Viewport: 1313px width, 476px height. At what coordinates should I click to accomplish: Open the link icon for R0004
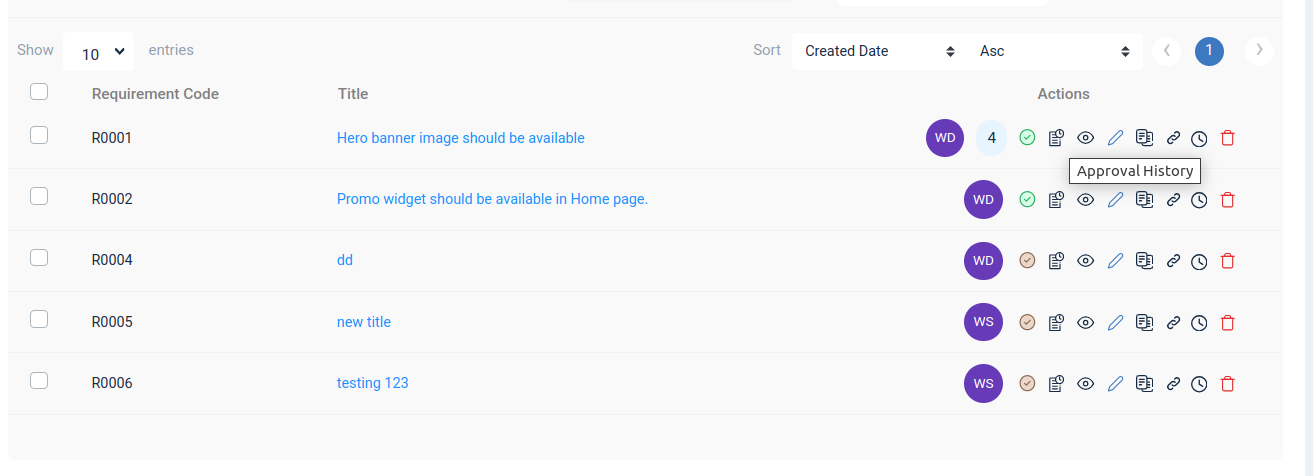(1174, 261)
